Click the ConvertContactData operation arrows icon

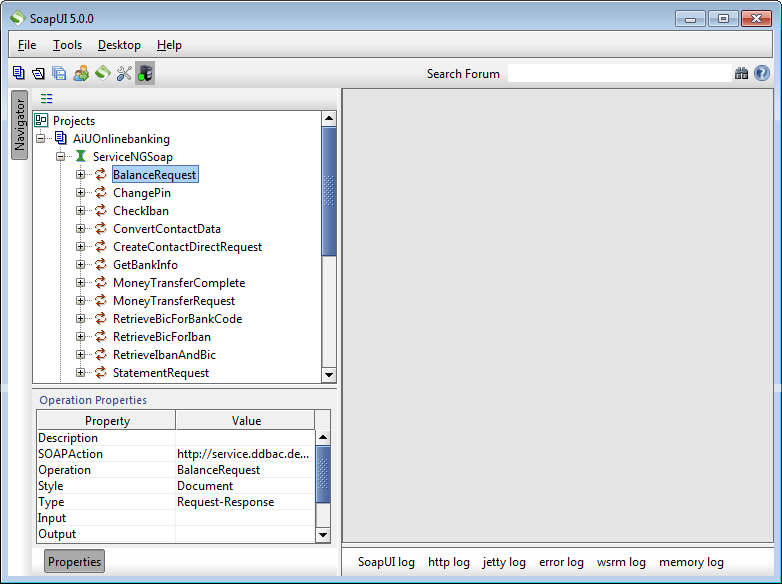coord(101,228)
